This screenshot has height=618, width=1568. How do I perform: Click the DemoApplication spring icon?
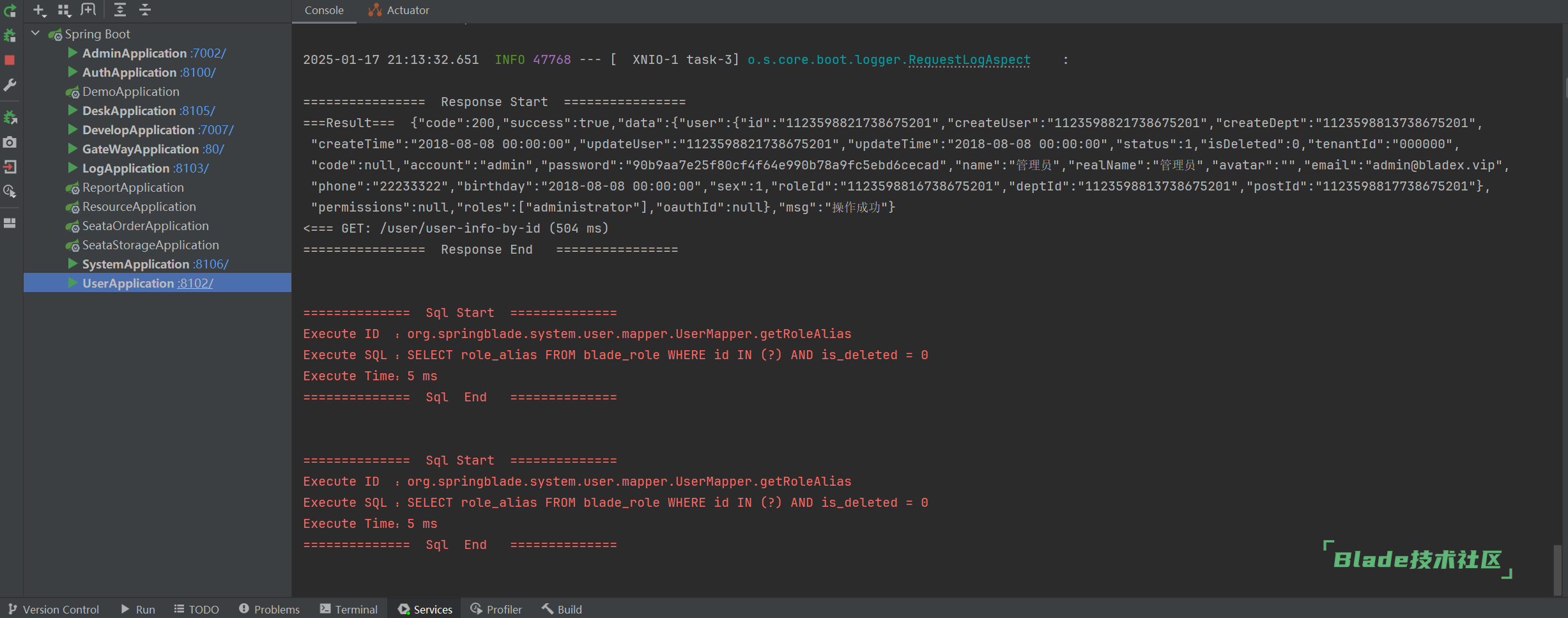(x=73, y=92)
